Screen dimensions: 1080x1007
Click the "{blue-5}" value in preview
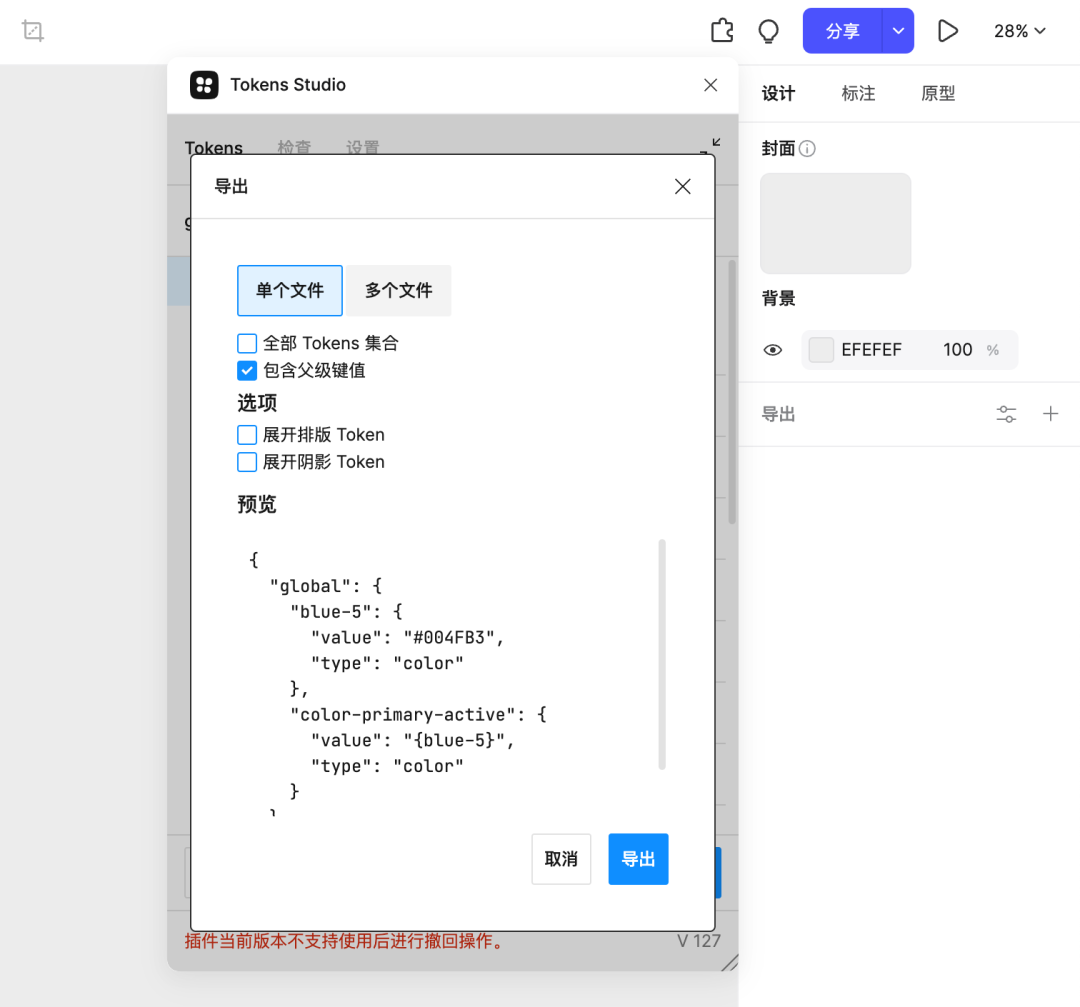[454, 740]
